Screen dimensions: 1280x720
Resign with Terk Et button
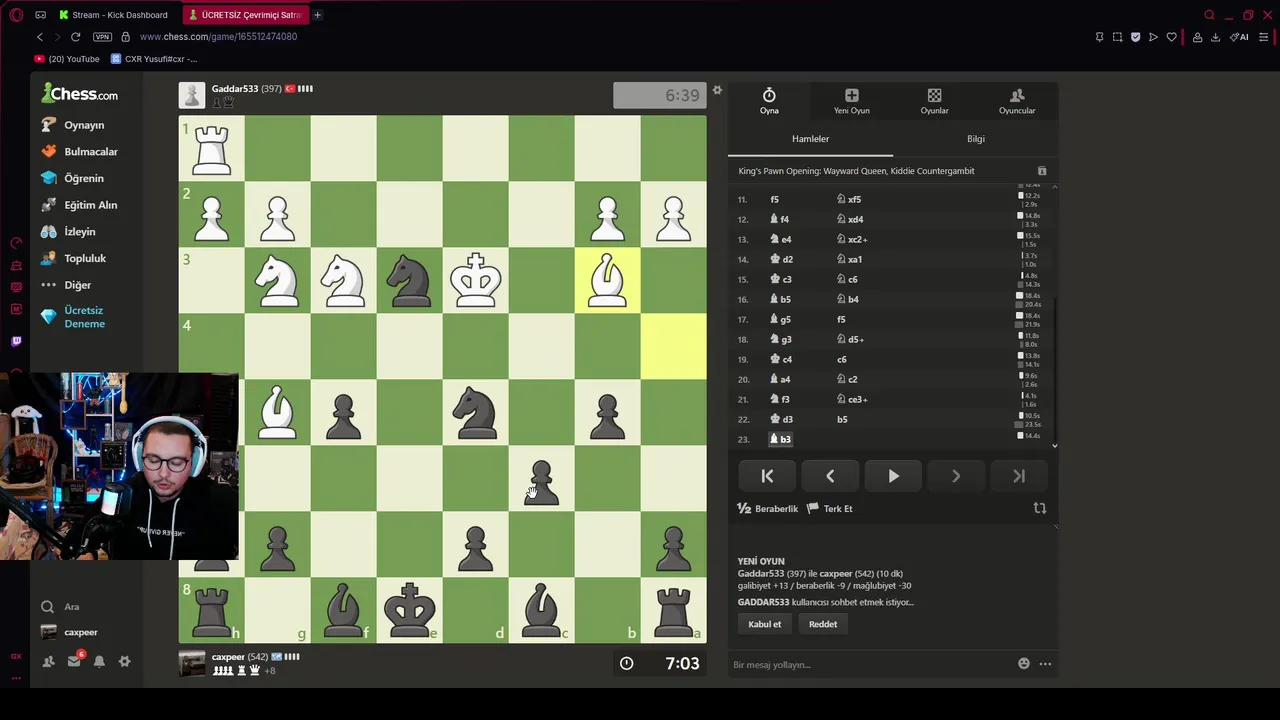830,509
